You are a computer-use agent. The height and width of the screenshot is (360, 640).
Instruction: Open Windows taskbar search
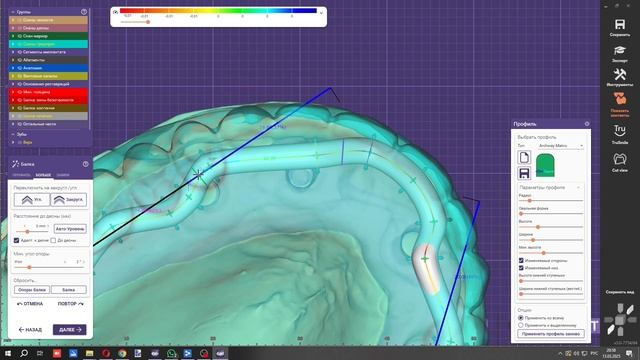click(24, 353)
